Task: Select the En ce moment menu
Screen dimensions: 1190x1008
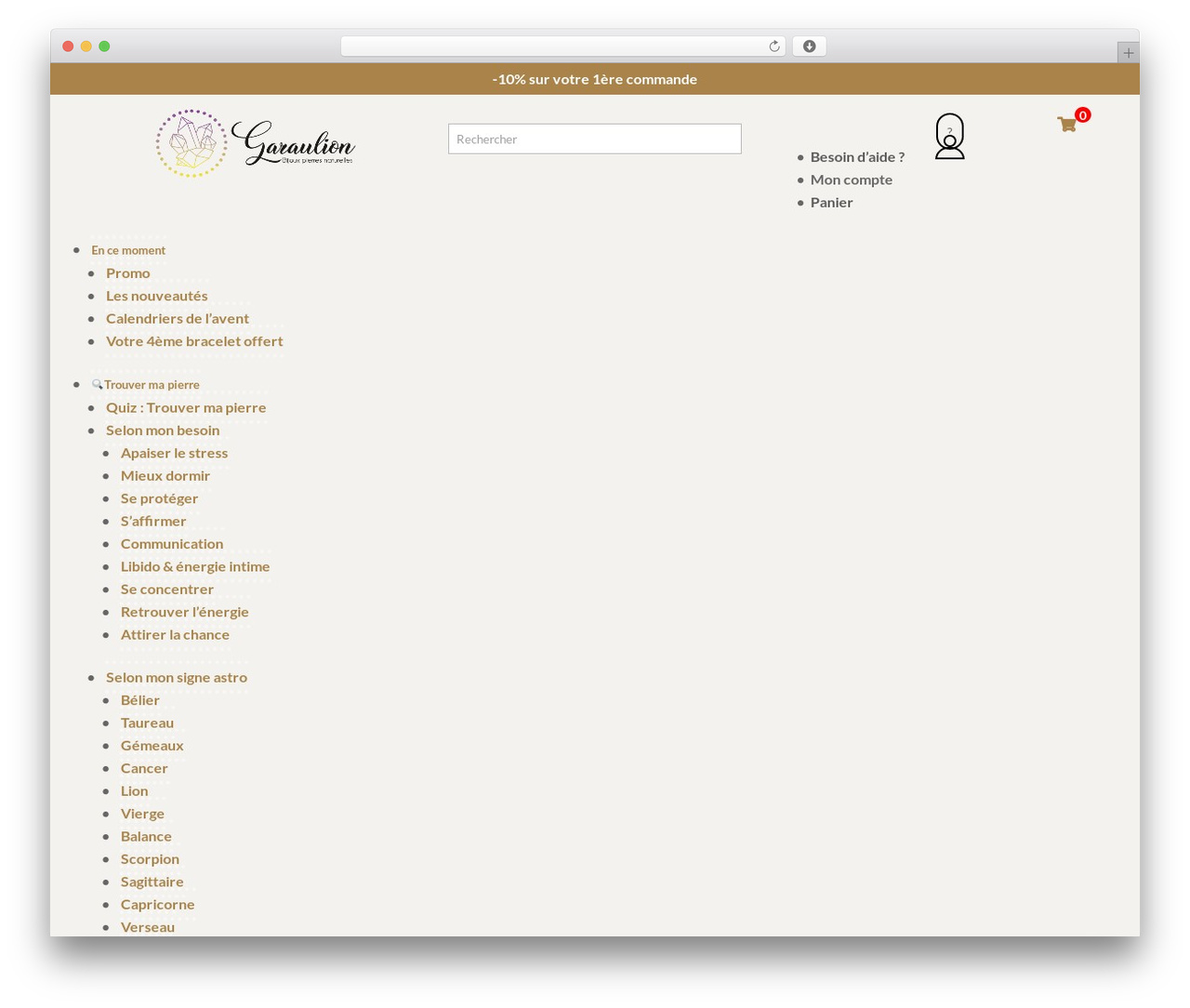Action: (x=128, y=250)
